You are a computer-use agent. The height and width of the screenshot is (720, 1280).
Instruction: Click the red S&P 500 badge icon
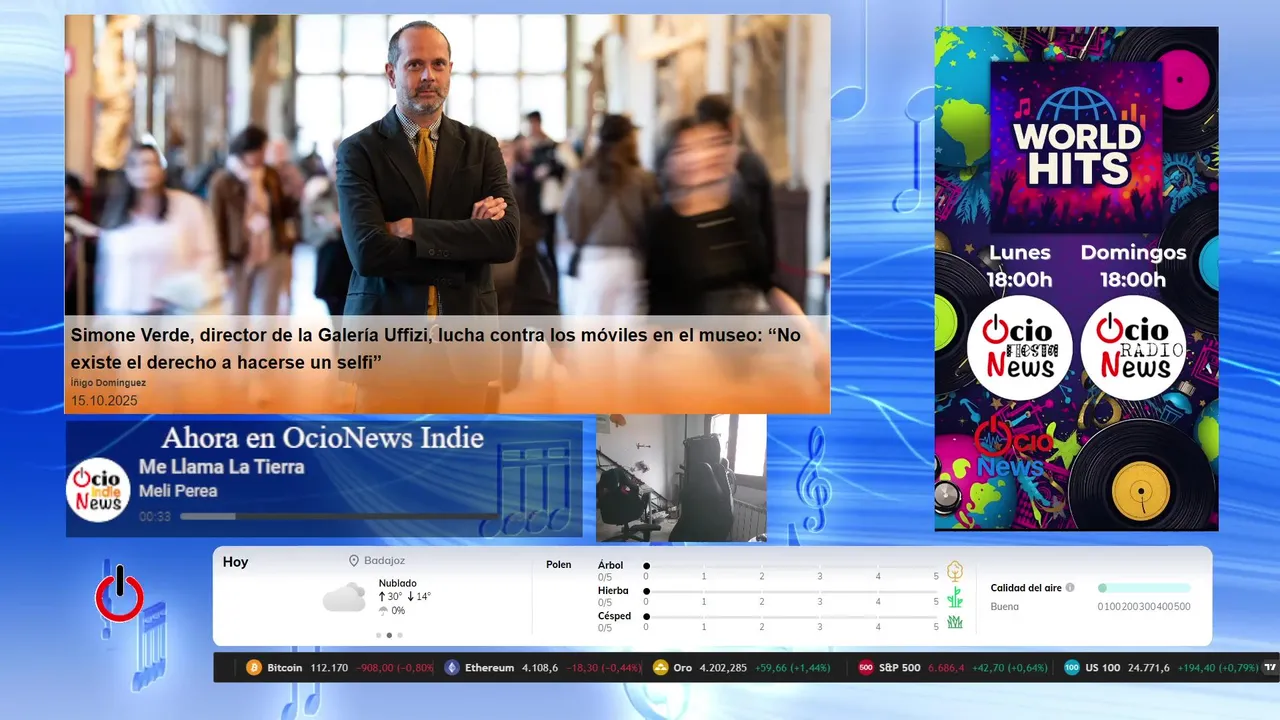(x=866, y=668)
